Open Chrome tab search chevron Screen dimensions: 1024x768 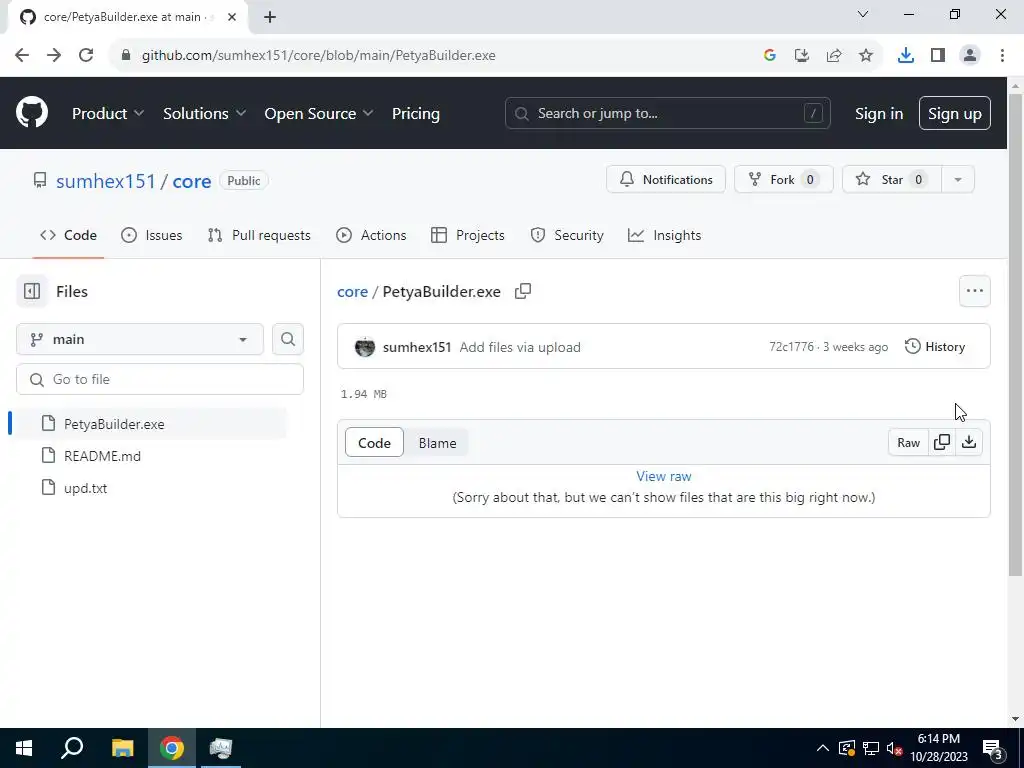(863, 14)
